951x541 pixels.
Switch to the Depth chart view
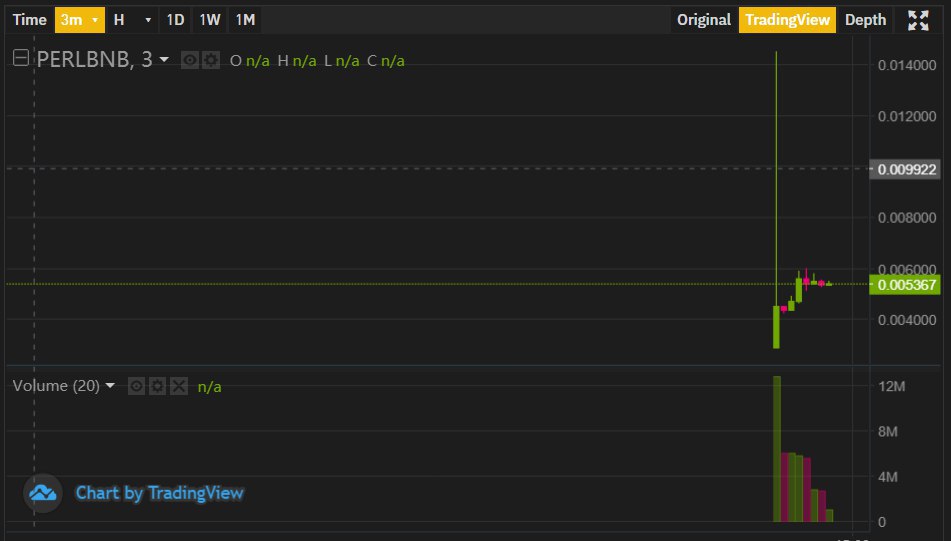(x=865, y=20)
